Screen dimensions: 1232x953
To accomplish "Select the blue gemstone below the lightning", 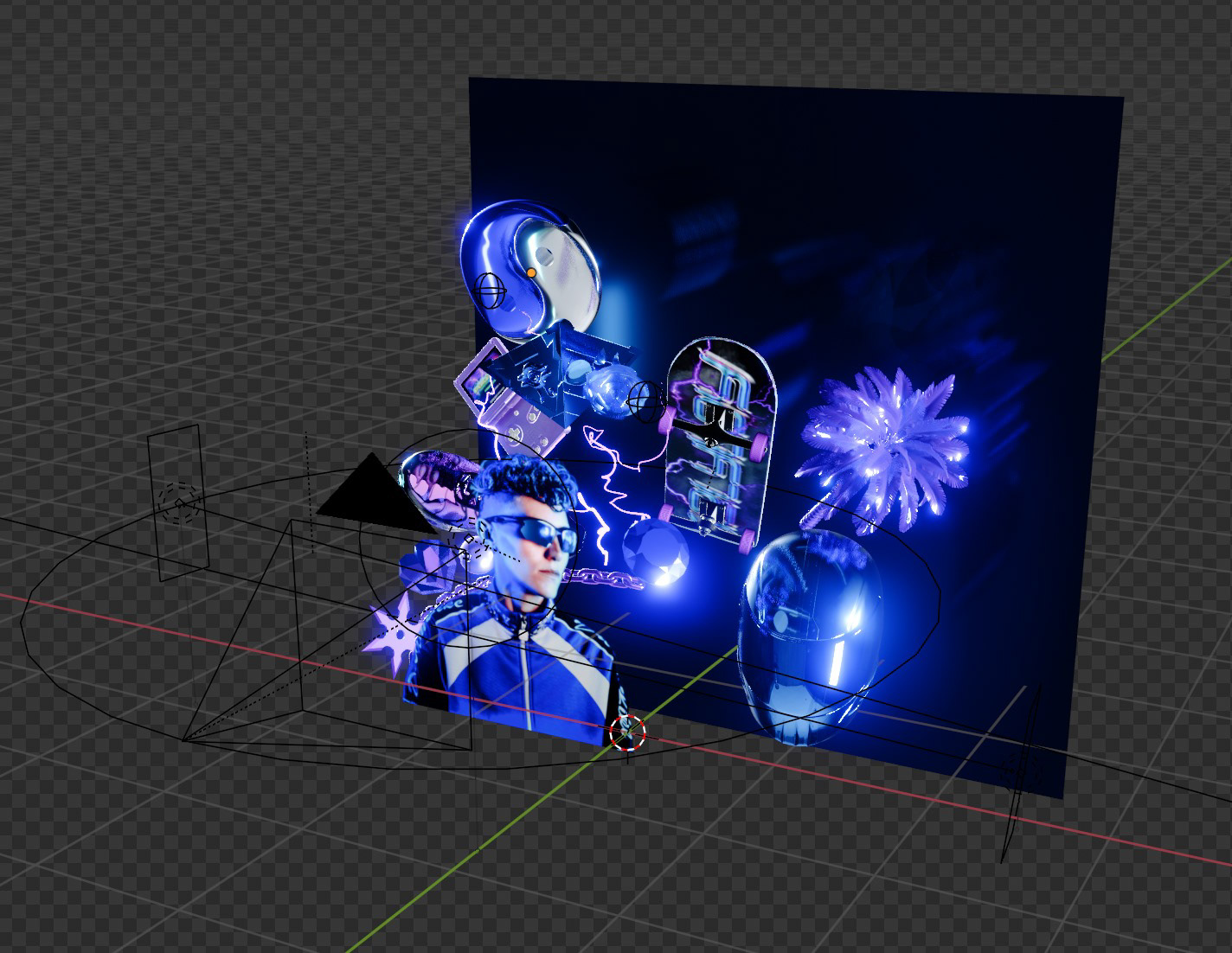I will pos(657,552).
